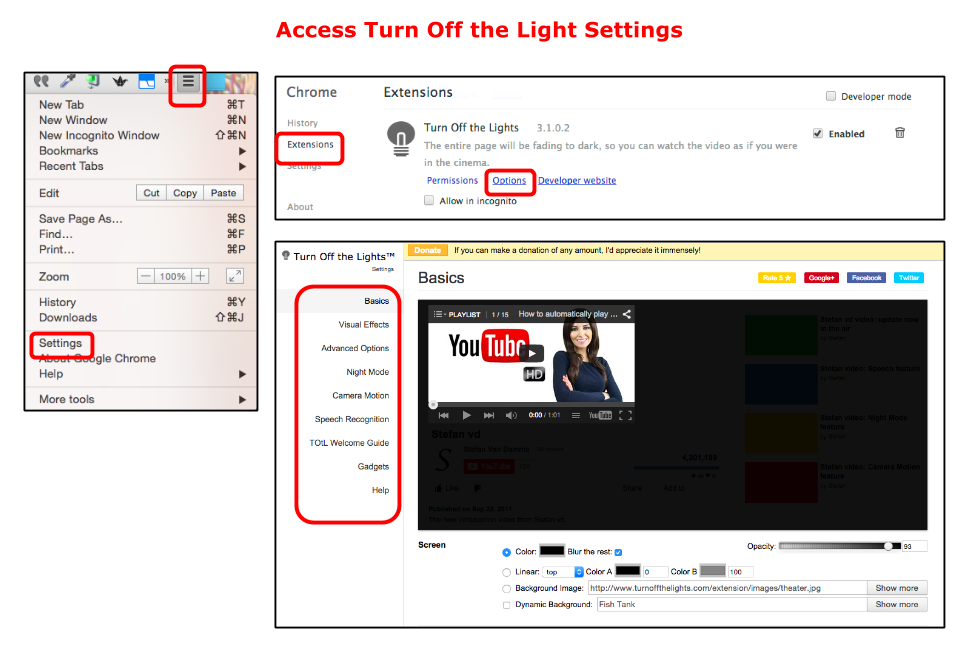Select Downloads in the Chrome menu
Viewport: 961px width, 648px height.
(68, 318)
